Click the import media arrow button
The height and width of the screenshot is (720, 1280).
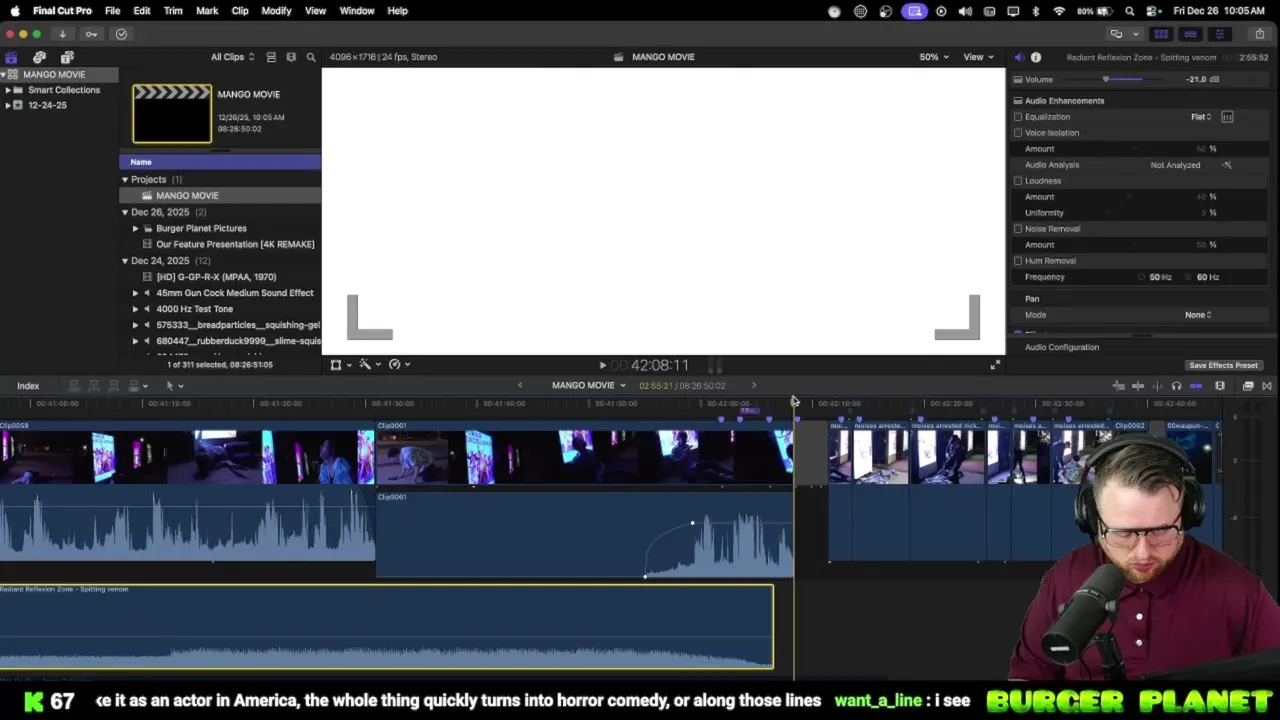coord(62,34)
